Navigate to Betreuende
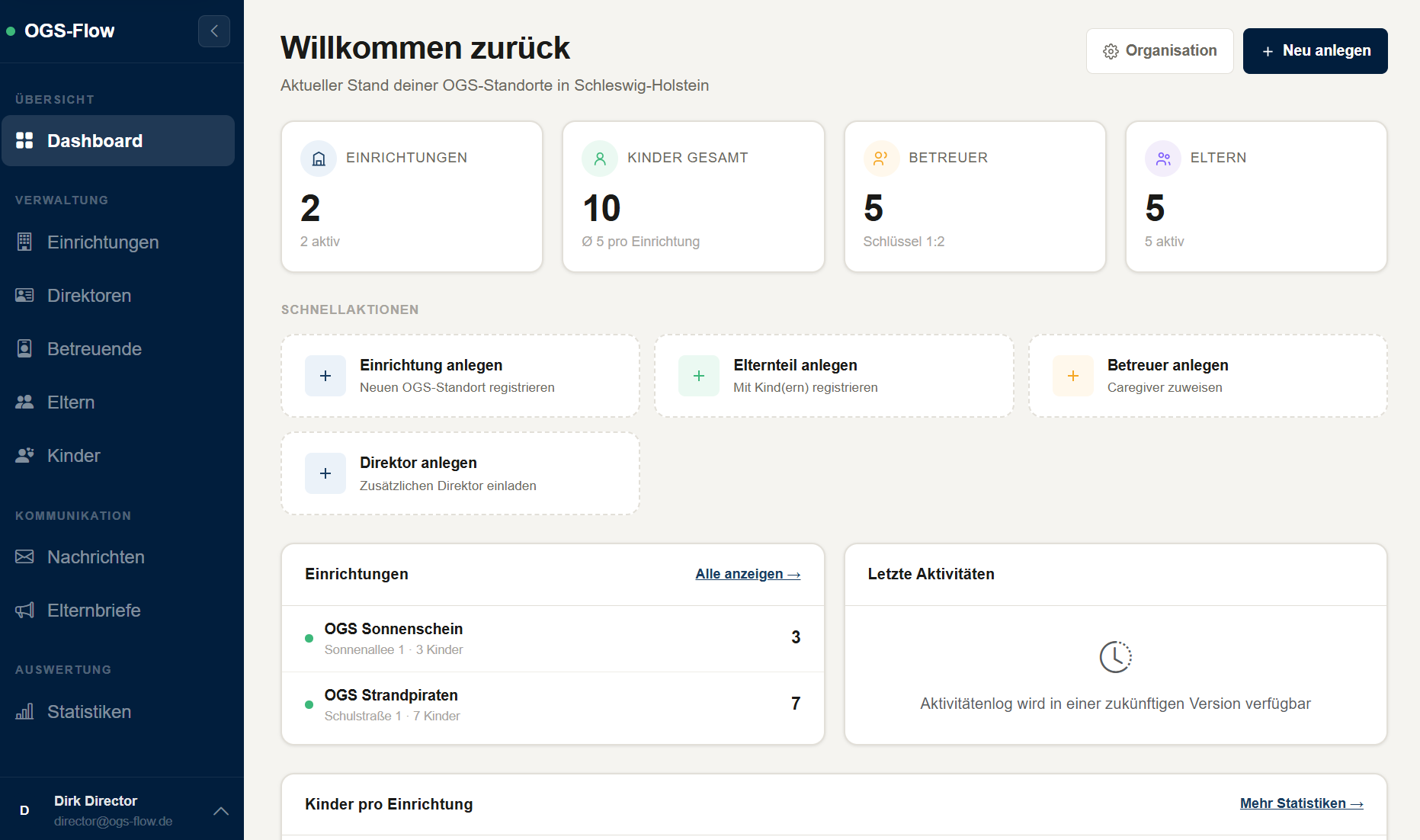 coord(118,348)
